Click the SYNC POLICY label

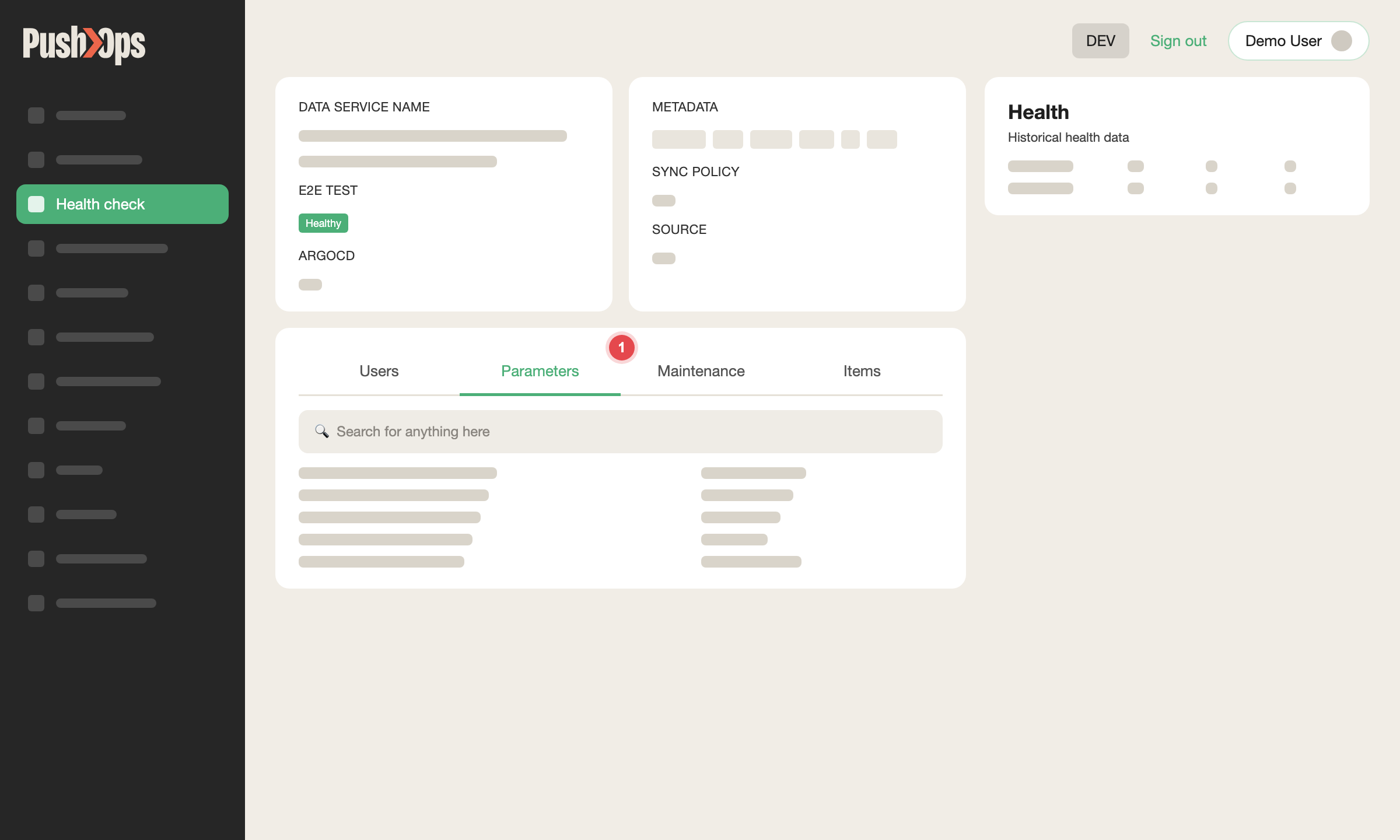click(x=695, y=172)
